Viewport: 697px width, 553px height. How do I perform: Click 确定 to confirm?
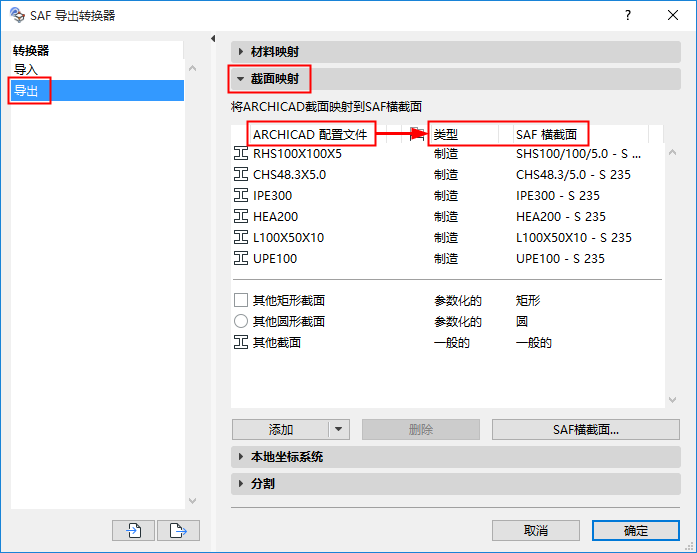click(636, 530)
